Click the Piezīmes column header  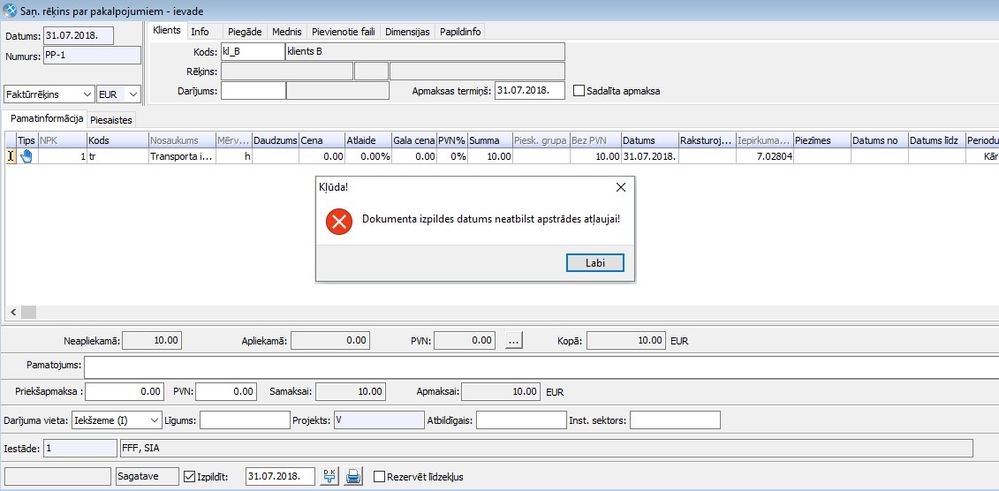822,140
